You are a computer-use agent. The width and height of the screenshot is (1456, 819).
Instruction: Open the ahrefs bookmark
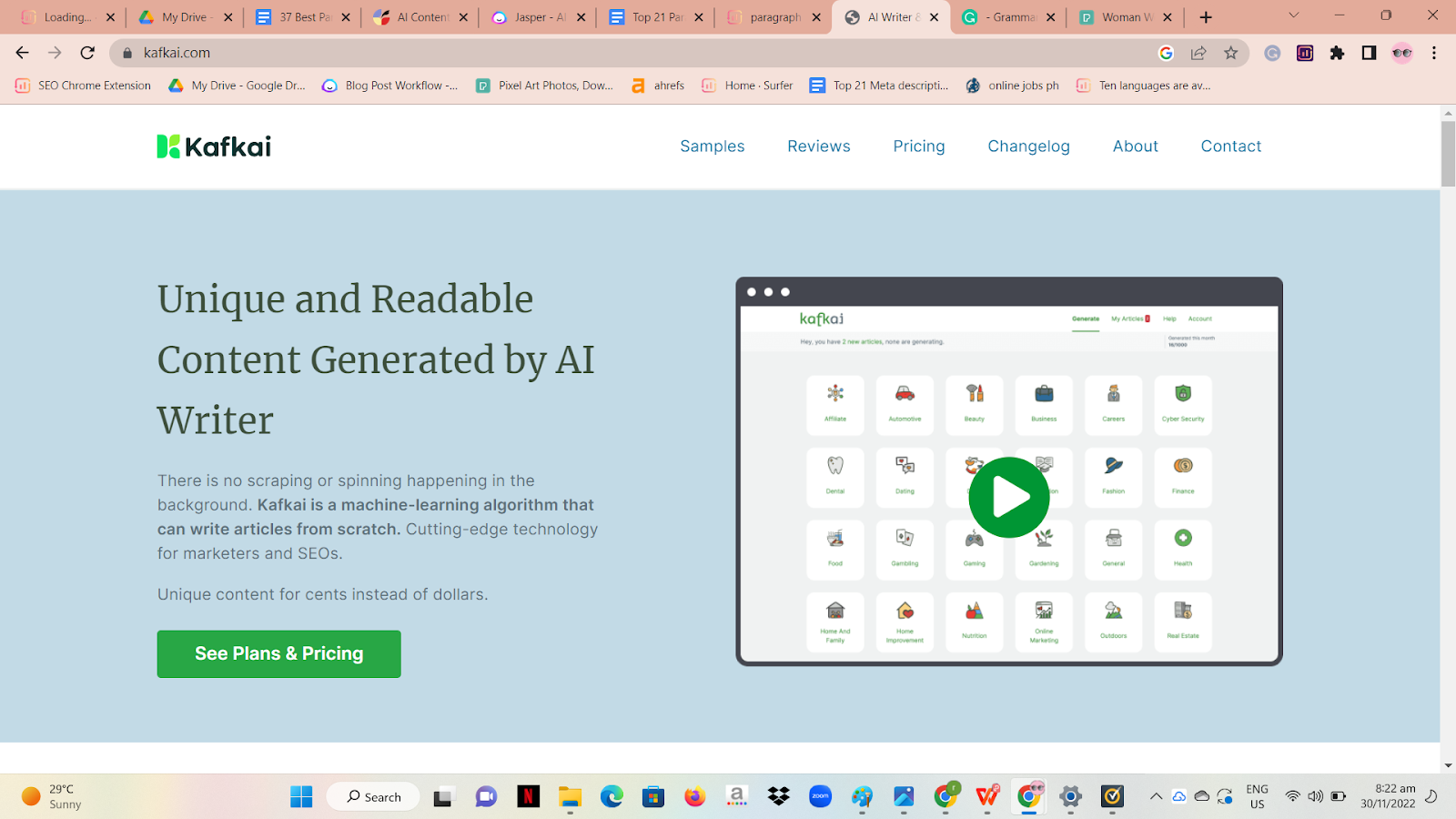coord(658,86)
